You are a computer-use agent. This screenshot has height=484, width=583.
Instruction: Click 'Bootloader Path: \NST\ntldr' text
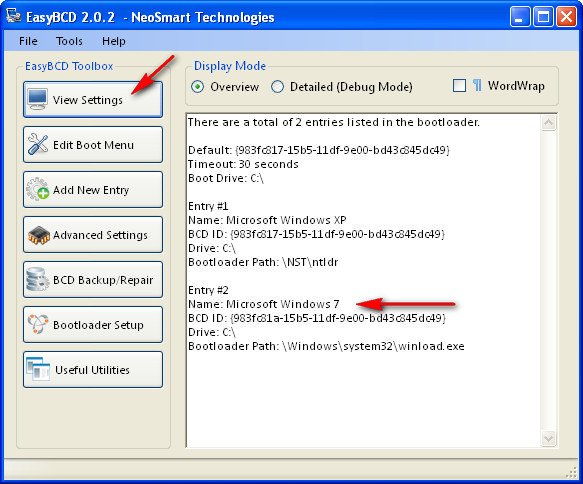click(x=263, y=262)
